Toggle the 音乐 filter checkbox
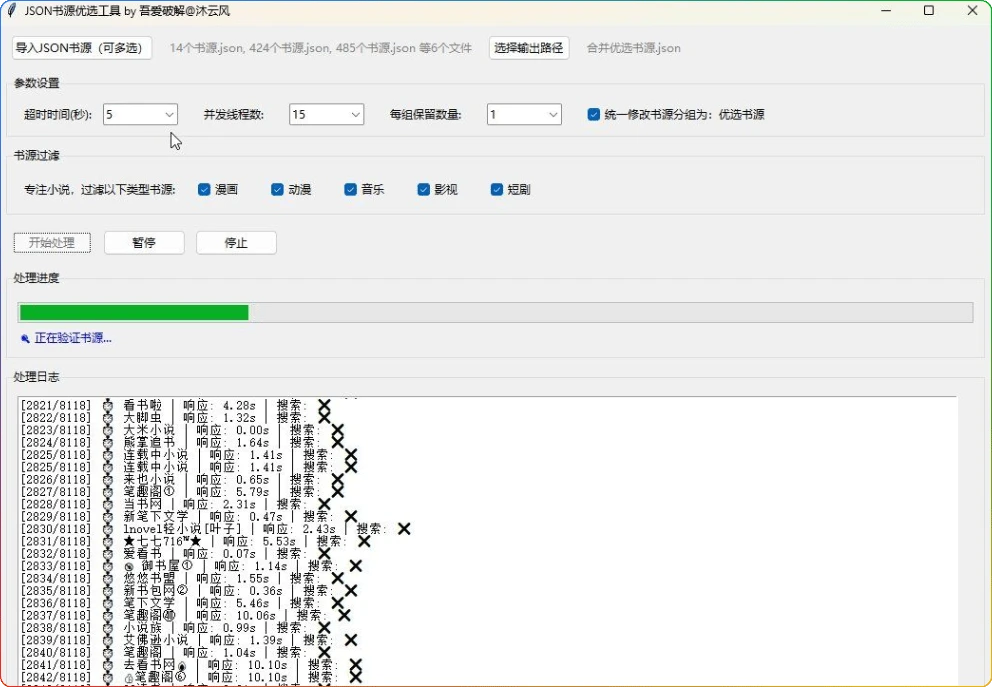This screenshot has width=992, height=687. coord(351,189)
